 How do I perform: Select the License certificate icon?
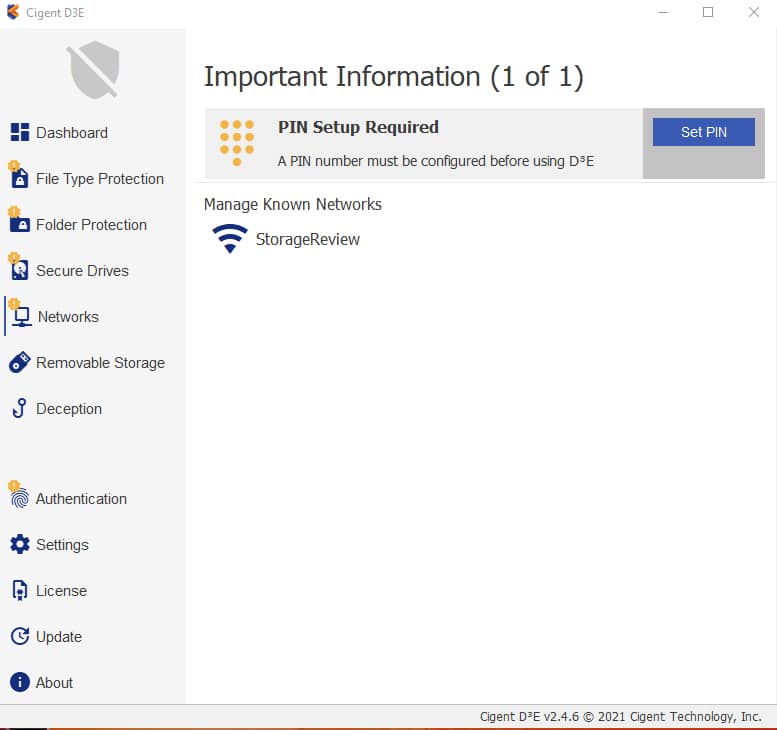19,591
